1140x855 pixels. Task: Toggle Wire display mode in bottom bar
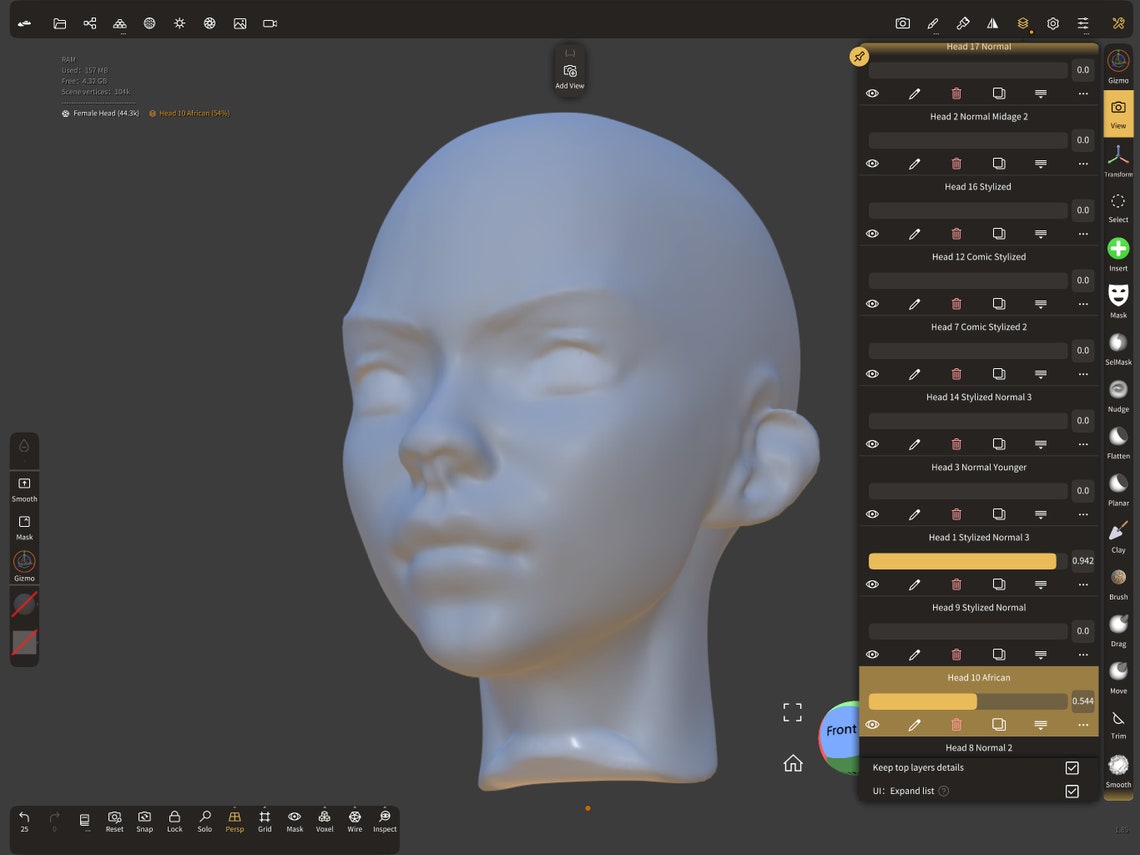(x=354, y=822)
